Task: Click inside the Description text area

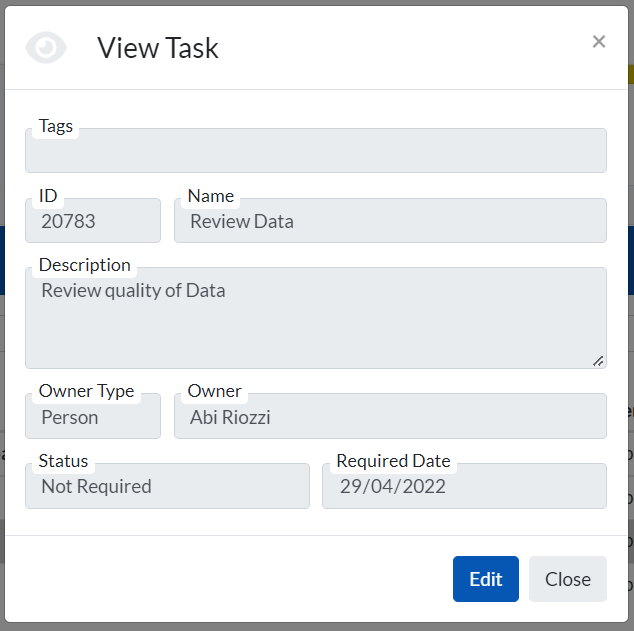Action: point(315,320)
